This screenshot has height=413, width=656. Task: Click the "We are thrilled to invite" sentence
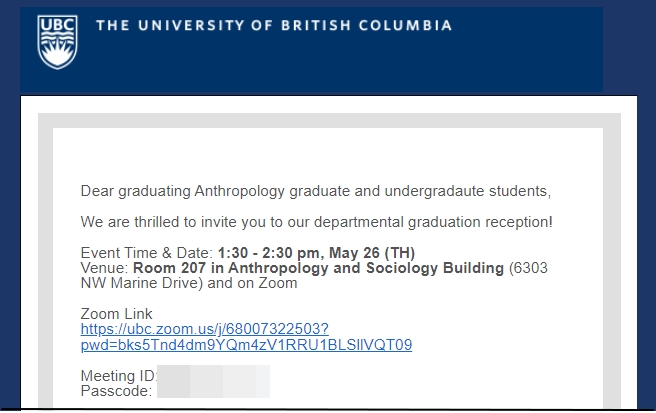point(317,222)
